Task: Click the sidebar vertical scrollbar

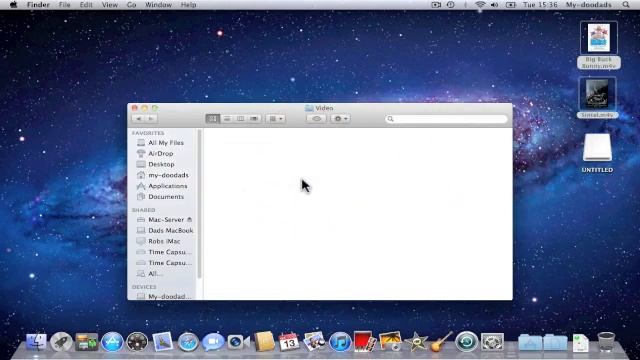Action: point(199,204)
